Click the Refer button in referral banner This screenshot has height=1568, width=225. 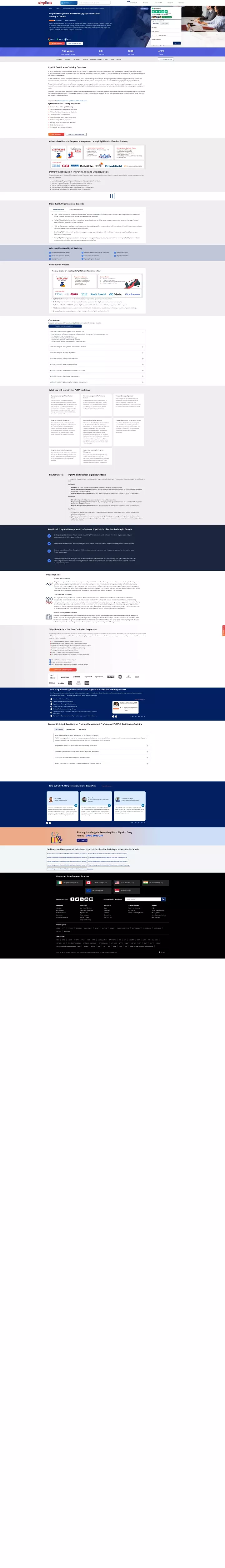82,841
